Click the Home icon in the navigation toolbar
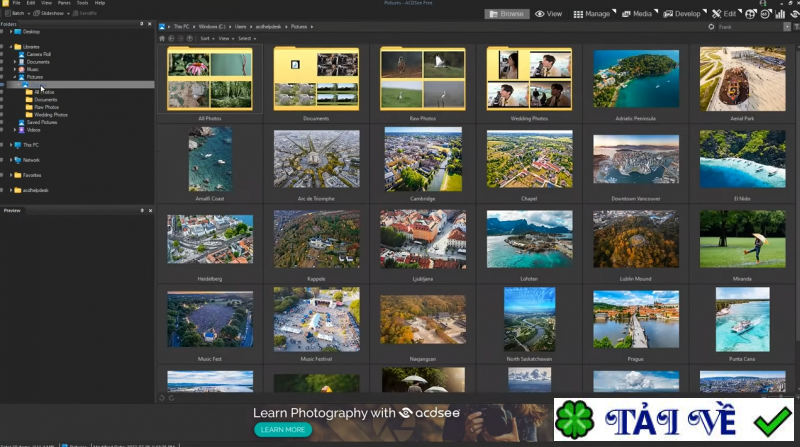This screenshot has width=800, height=447. tap(162, 37)
